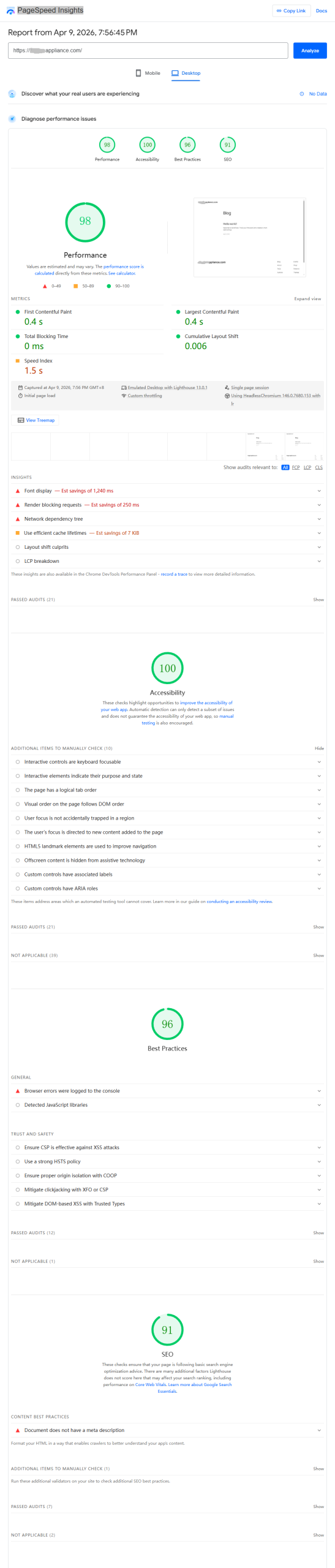Click the Copy Link chain icon button
Viewport: 335px width, 1568px height.
[x=279, y=10]
